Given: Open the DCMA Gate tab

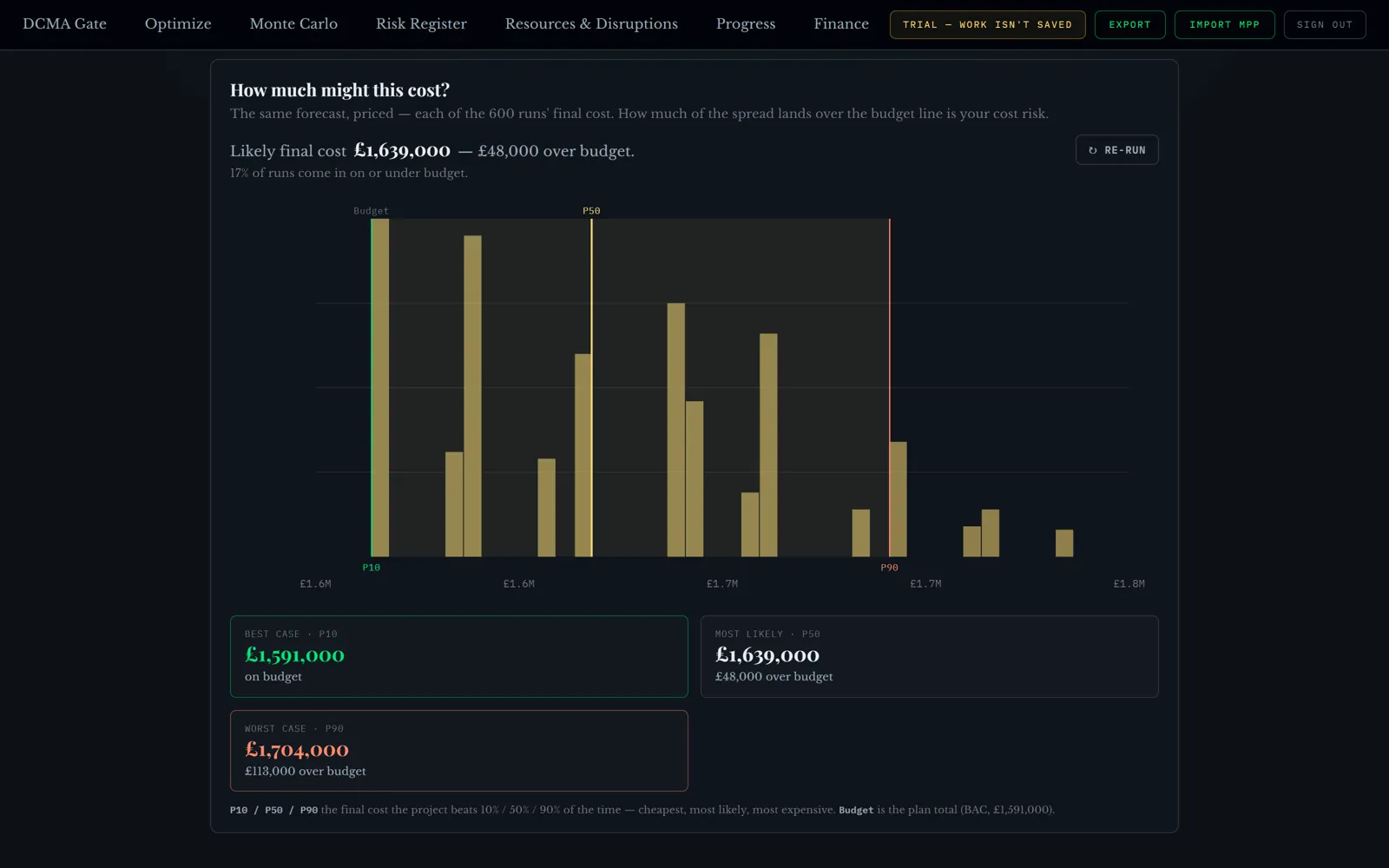Looking at the screenshot, I should pos(65,24).
